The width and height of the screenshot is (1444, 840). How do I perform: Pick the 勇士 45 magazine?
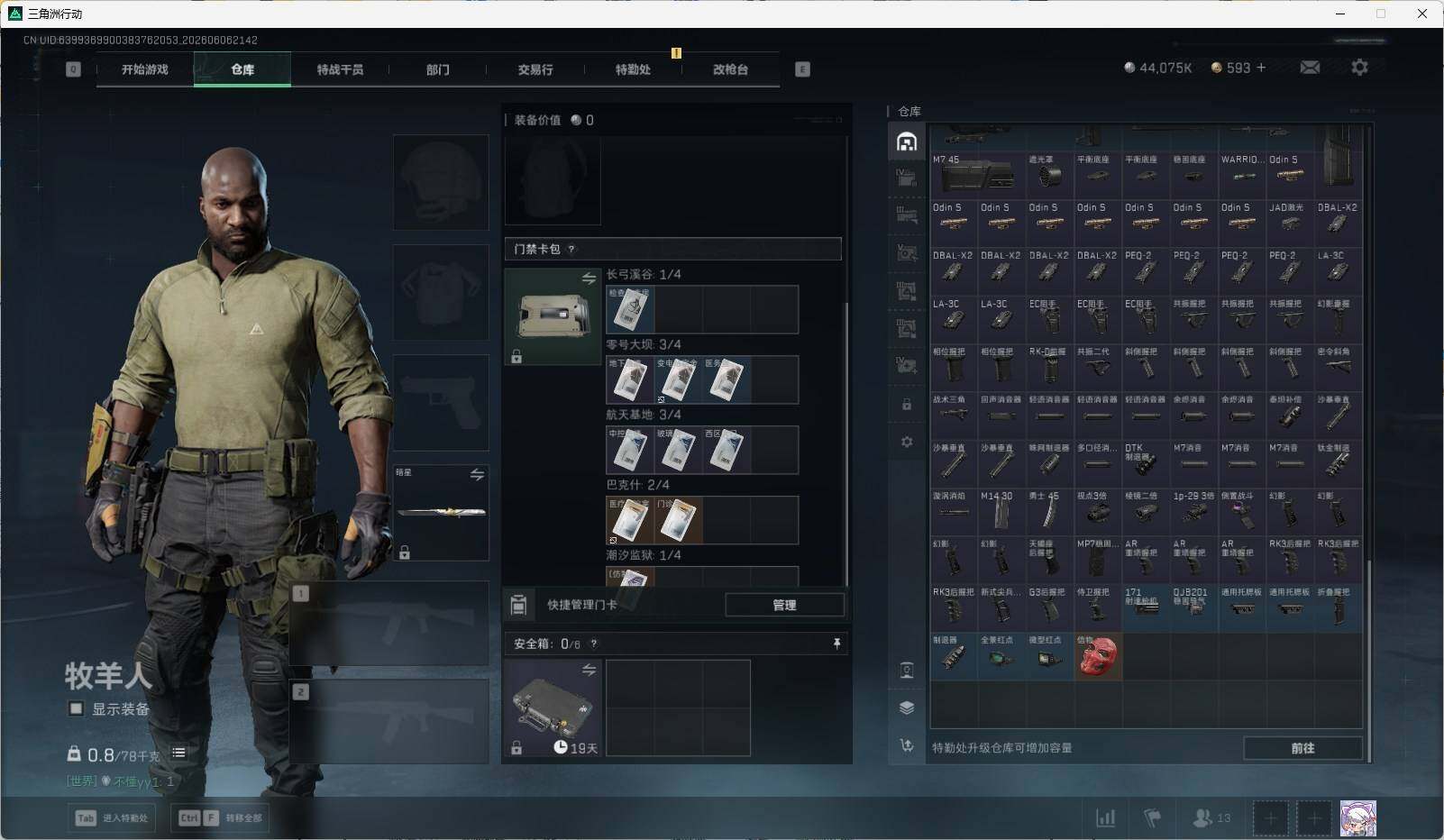[1050, 513]
